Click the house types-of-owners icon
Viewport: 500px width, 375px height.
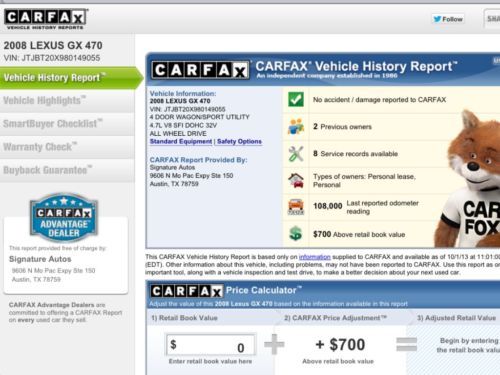coord(296,181)
